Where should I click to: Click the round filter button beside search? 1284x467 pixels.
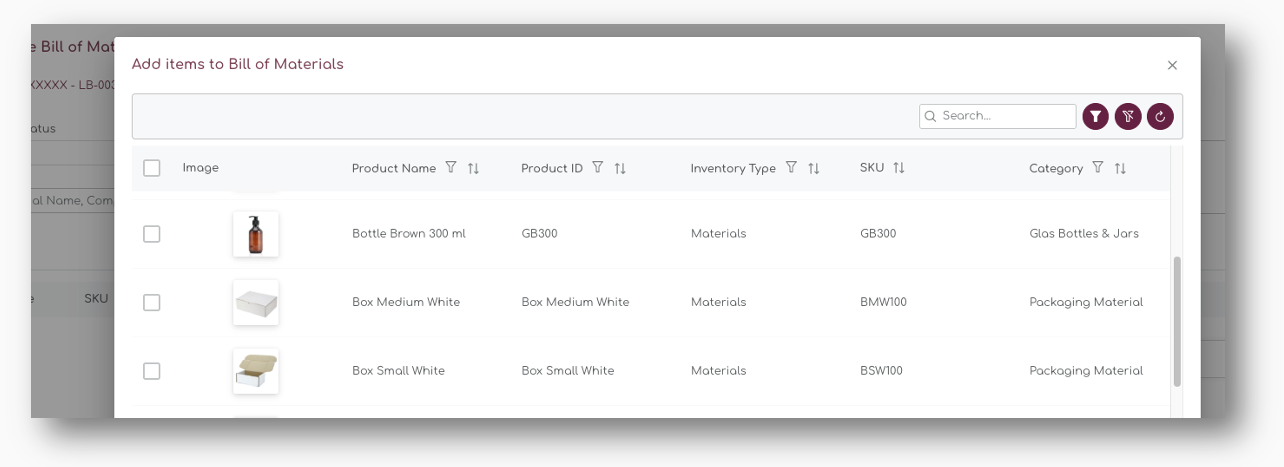click(x=1096, y=117)
